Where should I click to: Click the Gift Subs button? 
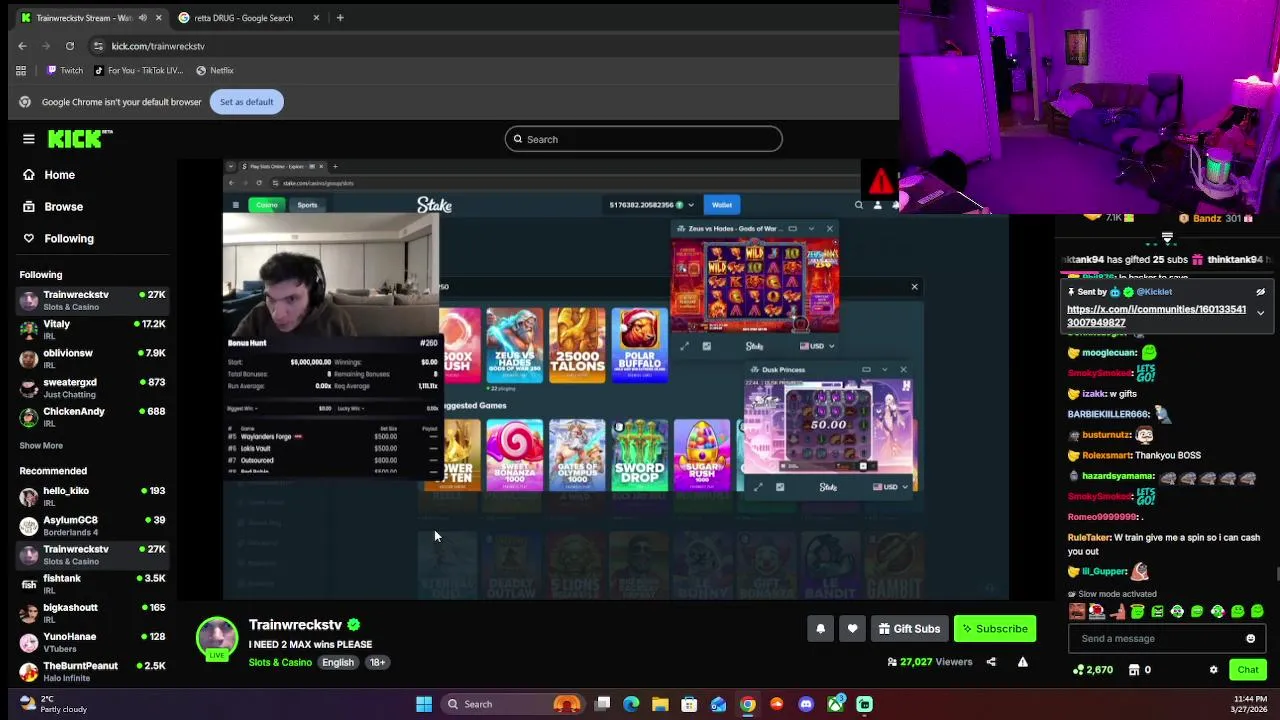pos(909,629)
